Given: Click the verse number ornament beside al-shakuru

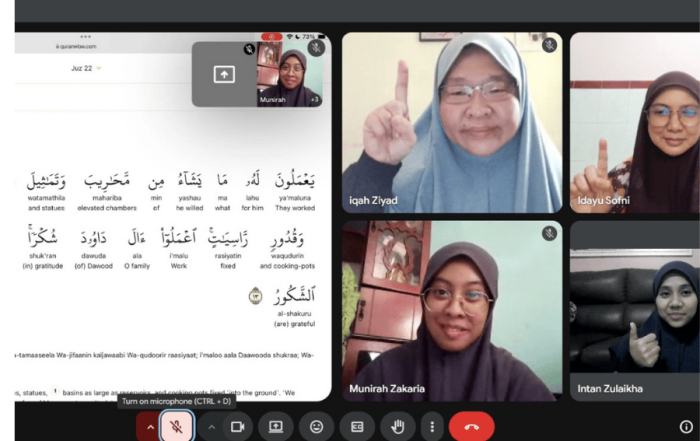Looking at the screenshot, I should [255, 296].
